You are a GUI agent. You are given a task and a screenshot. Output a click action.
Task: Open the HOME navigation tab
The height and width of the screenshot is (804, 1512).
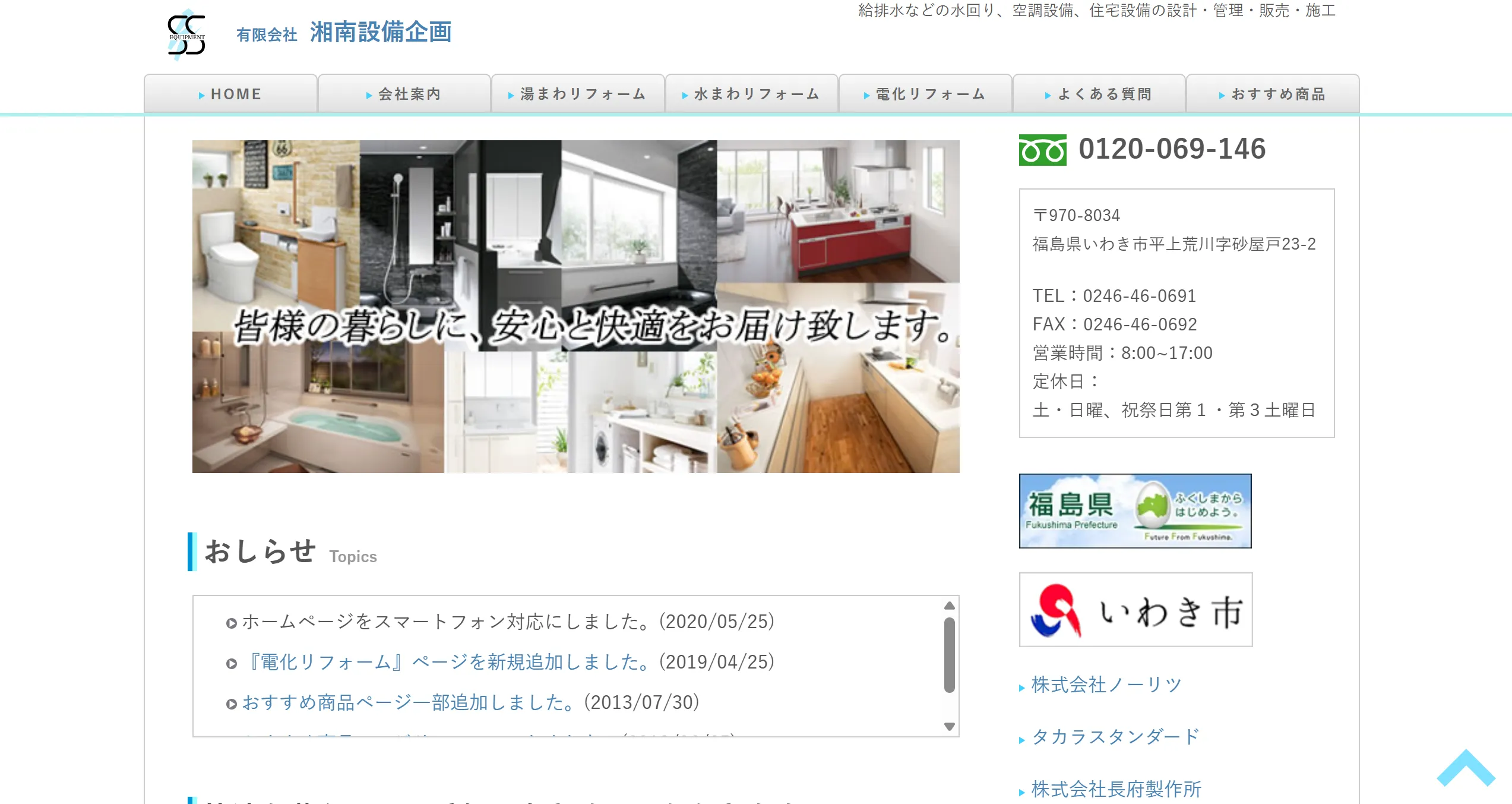[x=230, y=94]
